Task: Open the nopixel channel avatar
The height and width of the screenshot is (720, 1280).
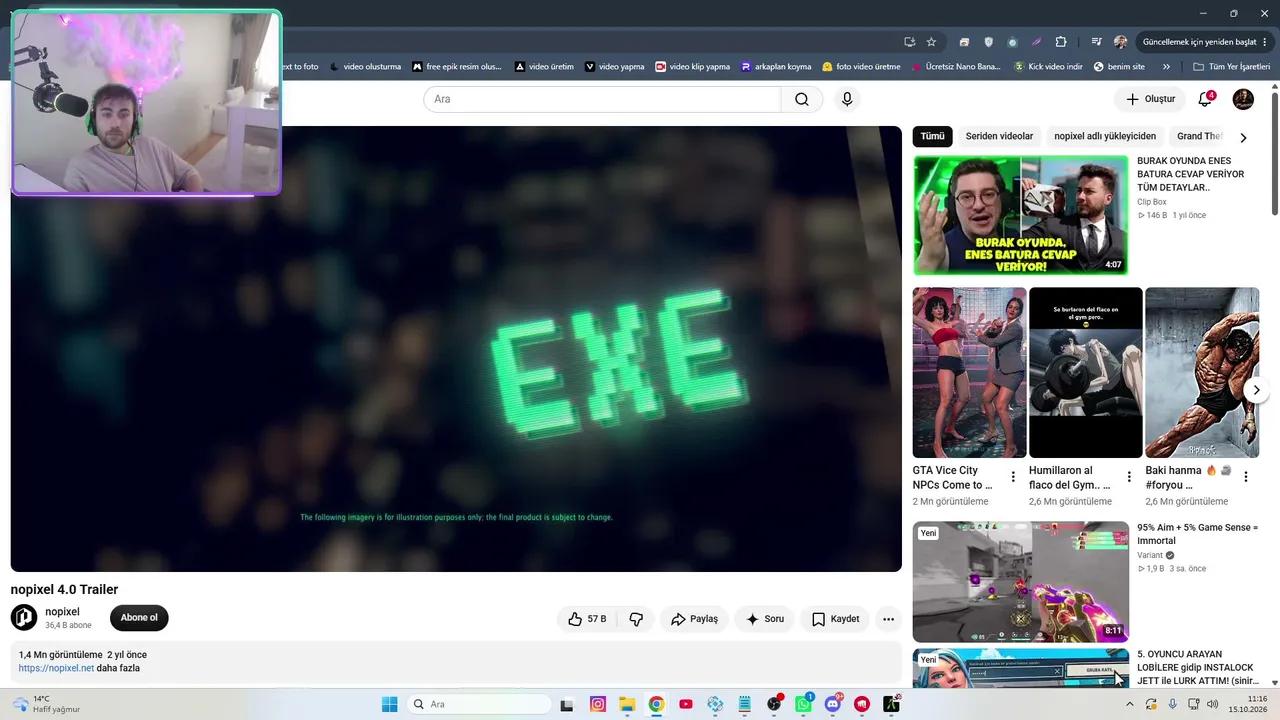Action: (24, 618)
